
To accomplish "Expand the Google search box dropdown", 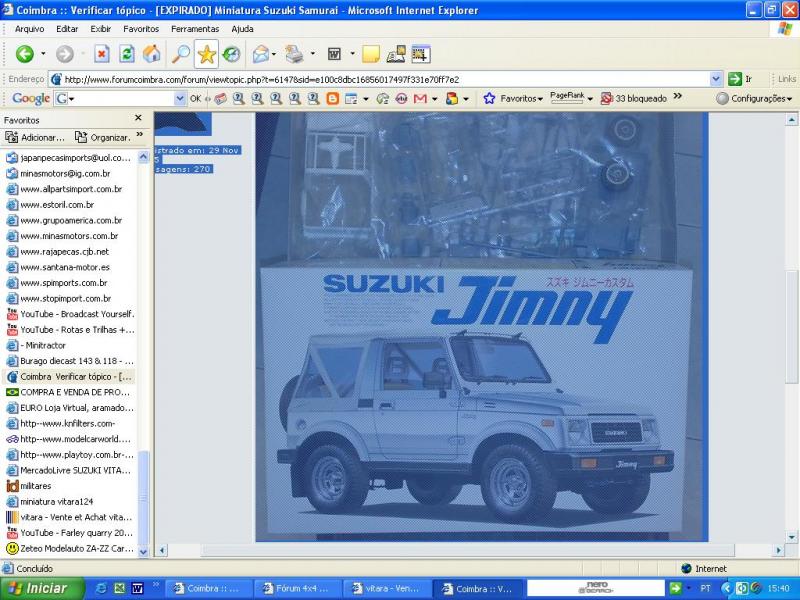I will pos(180,98).
